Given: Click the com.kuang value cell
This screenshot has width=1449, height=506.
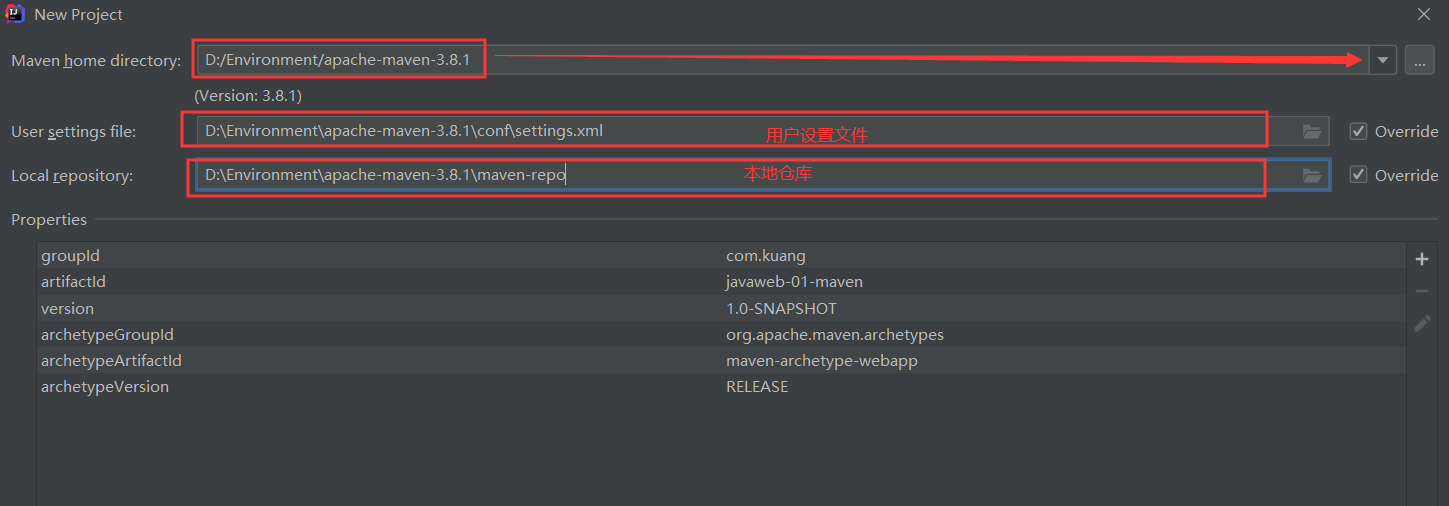Looking at the screenshot, I should click(766, 256).
